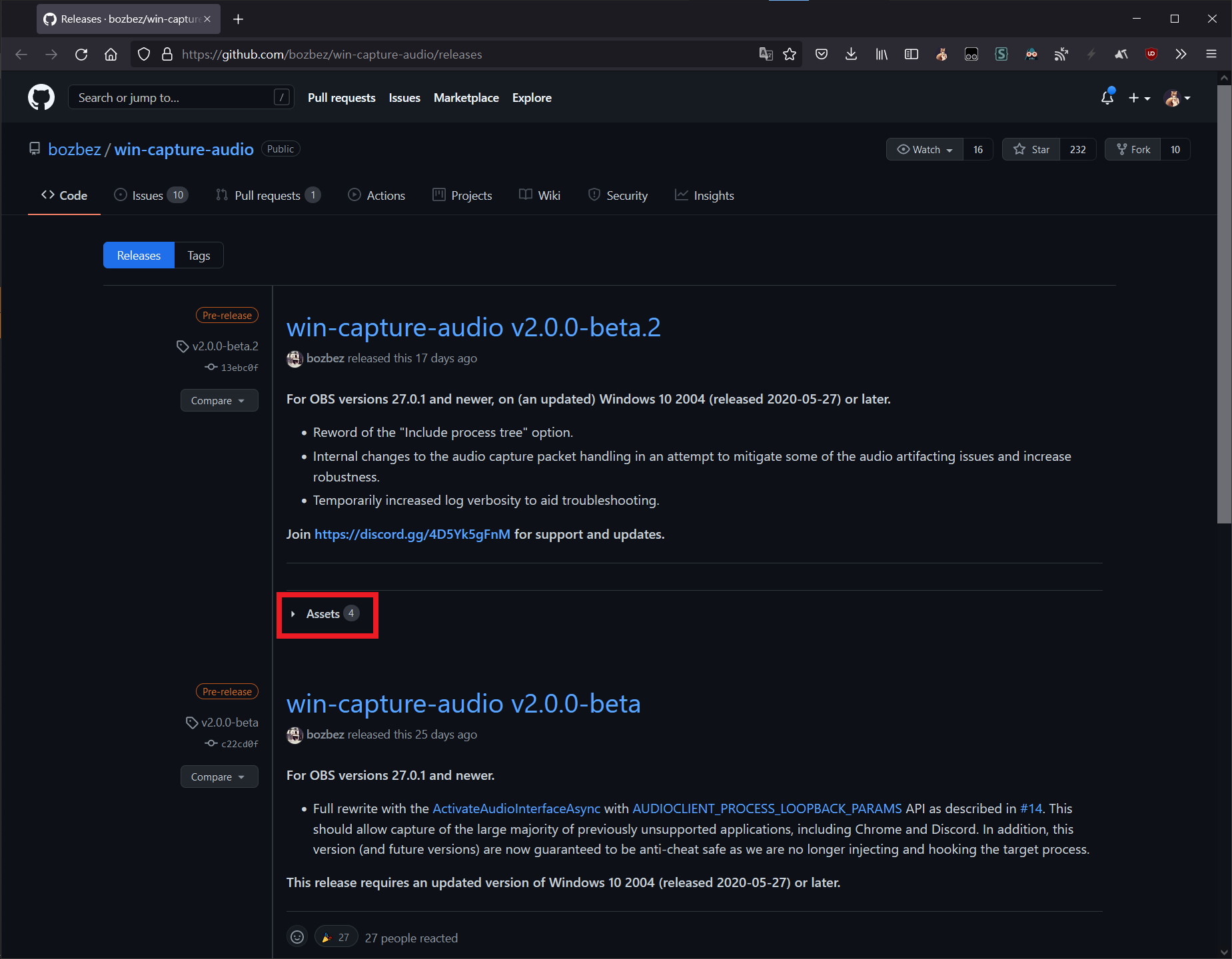Toggle tracking protection via the shield
This screenshot has width=1232, height=959.
[144, 54]
